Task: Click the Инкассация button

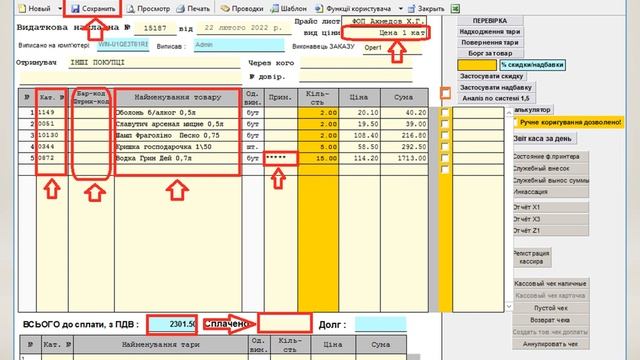Action: click(550, 192)
